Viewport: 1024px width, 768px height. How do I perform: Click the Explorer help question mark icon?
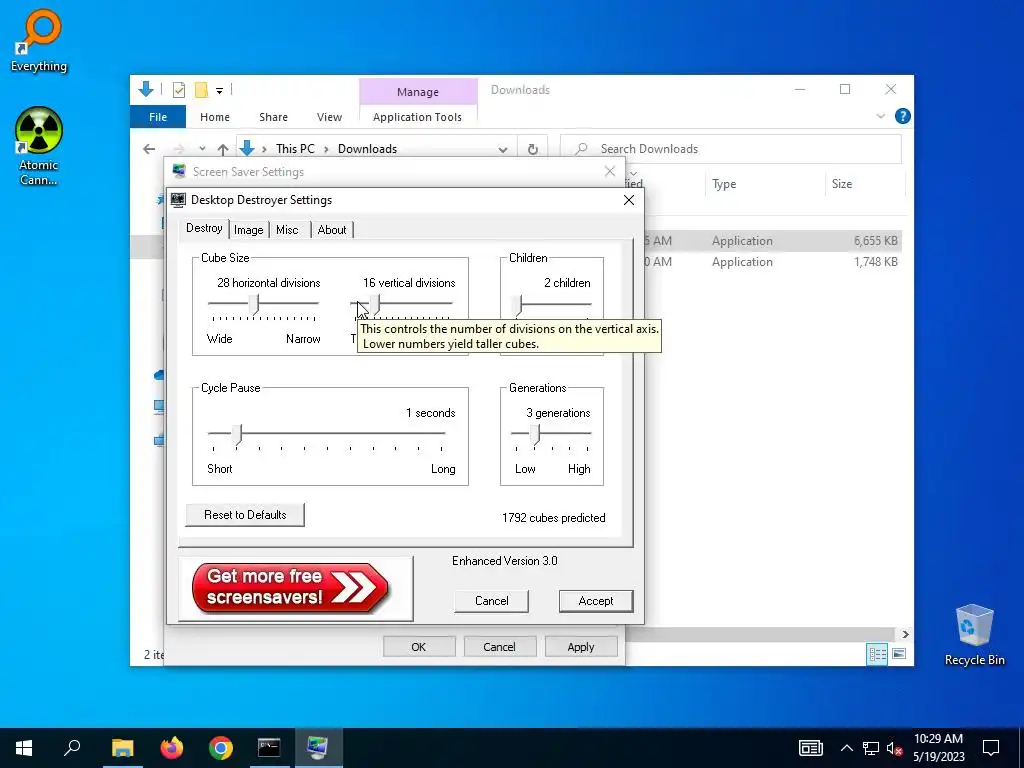[903, 116]
